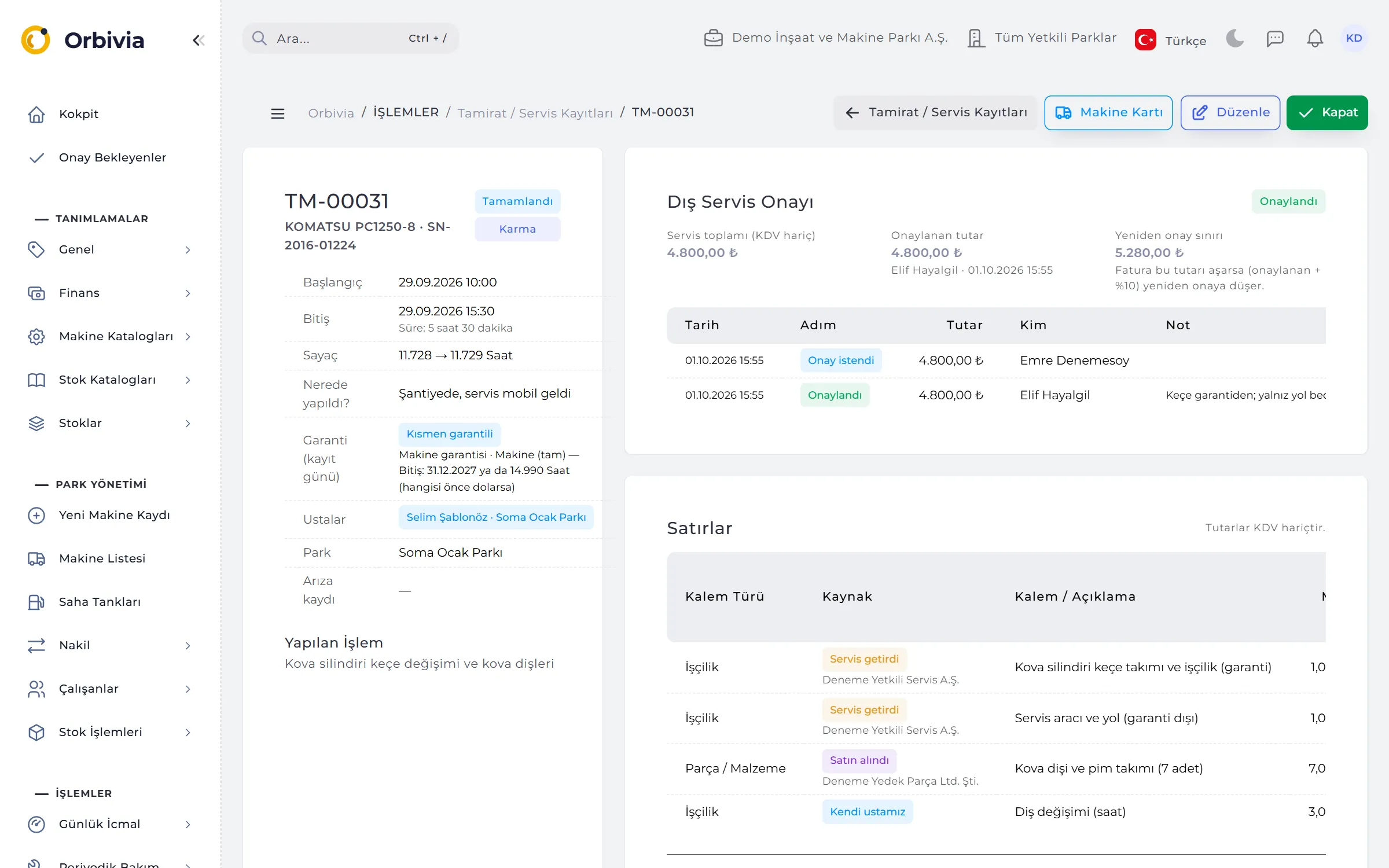Screen dimensions: 1389x868
Task: Click the Orbivia breadcrumb link
Action: click(331, 113)
